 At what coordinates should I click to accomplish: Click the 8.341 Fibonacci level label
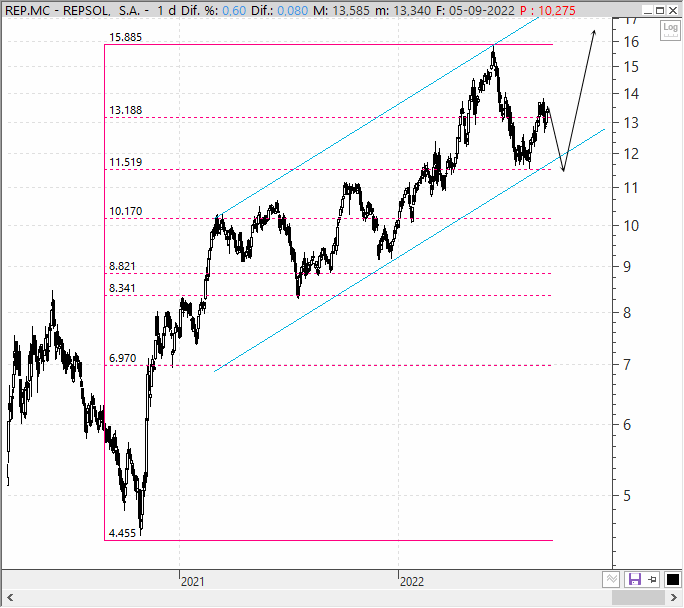122,288
